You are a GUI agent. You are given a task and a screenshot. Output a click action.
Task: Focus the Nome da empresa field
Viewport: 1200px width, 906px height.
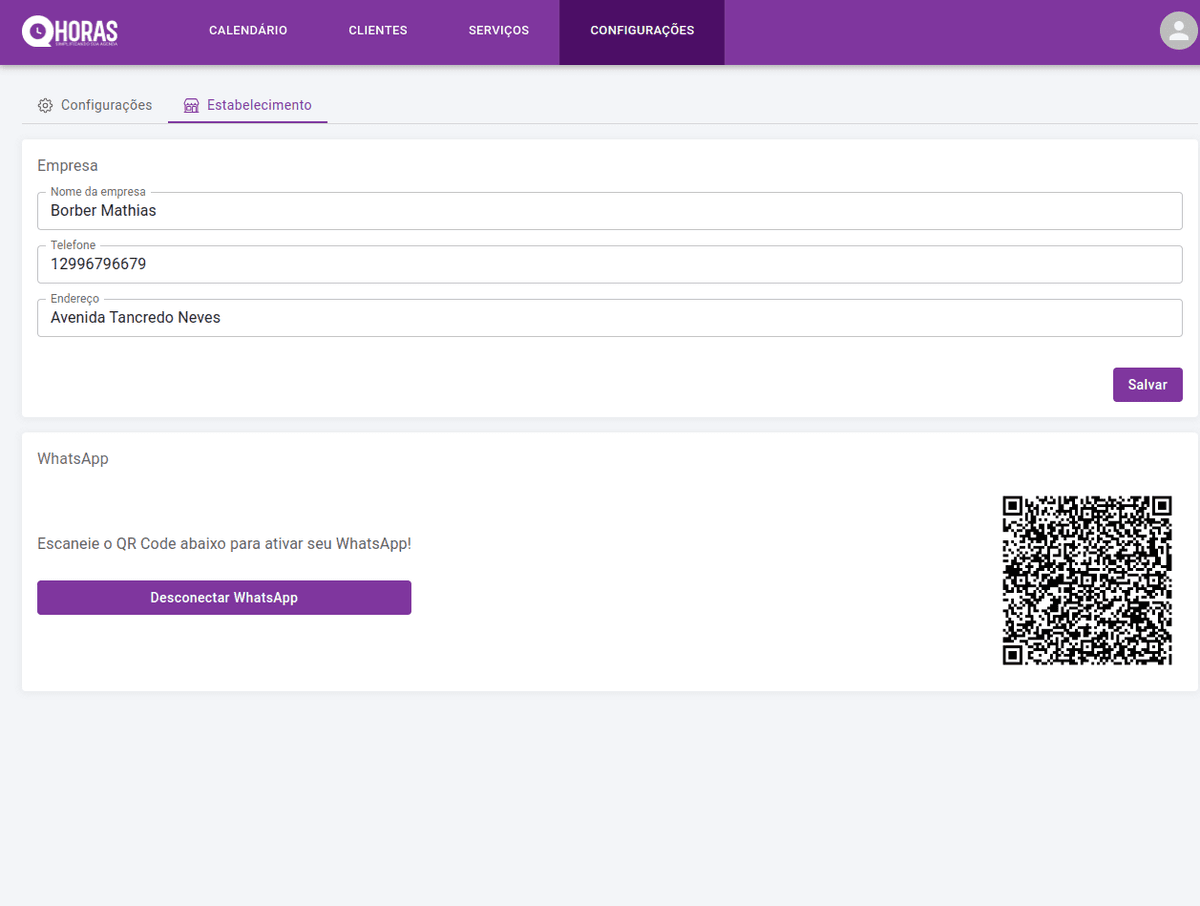coord(610,211)
